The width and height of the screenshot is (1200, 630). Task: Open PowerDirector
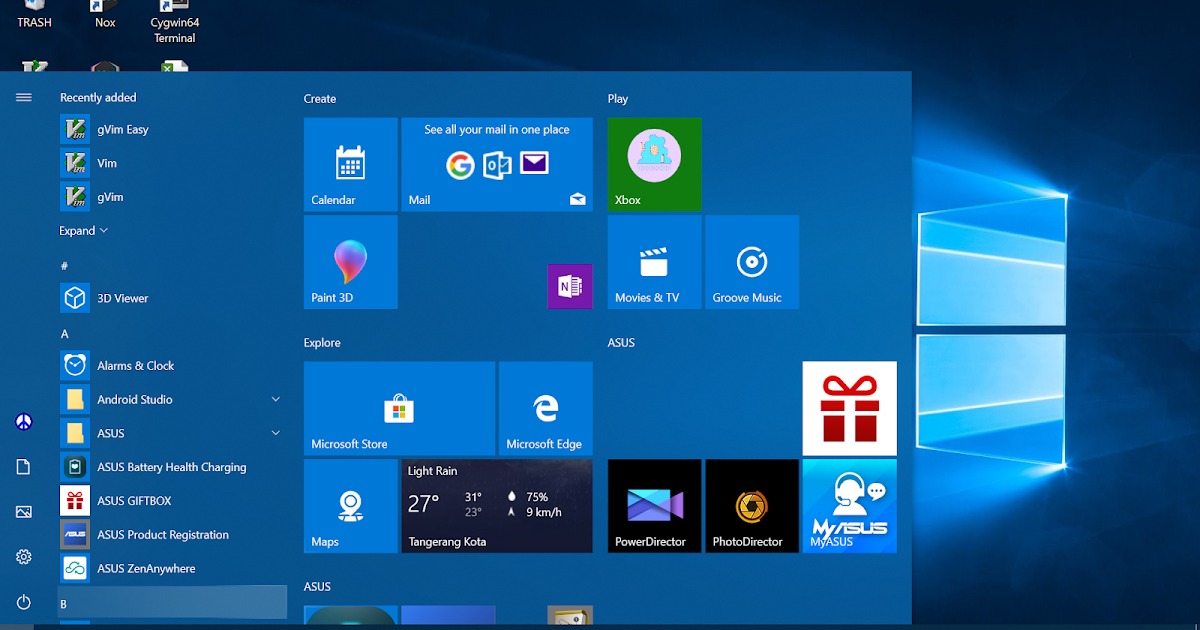pyautogui.click(x=654, y=506)
